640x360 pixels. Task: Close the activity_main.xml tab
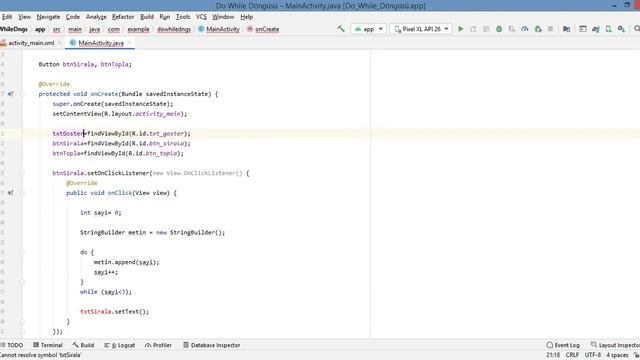(60, 43)
